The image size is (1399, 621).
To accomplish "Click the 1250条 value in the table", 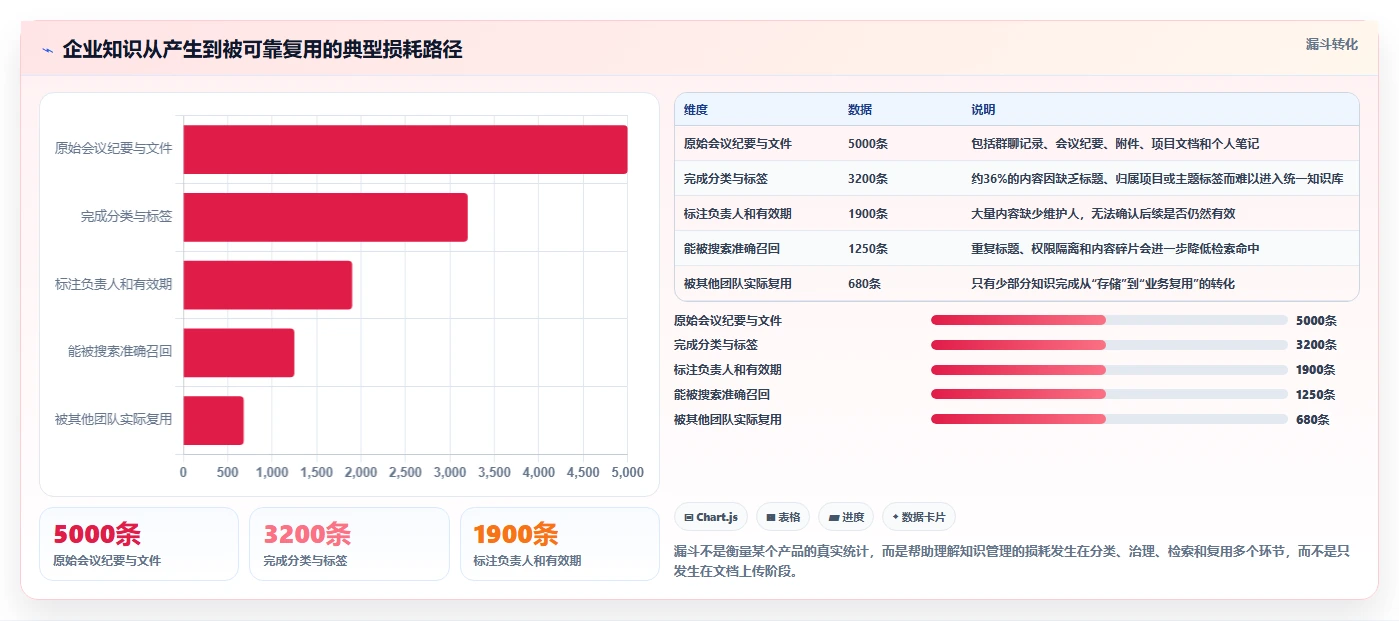I will 868,249.
